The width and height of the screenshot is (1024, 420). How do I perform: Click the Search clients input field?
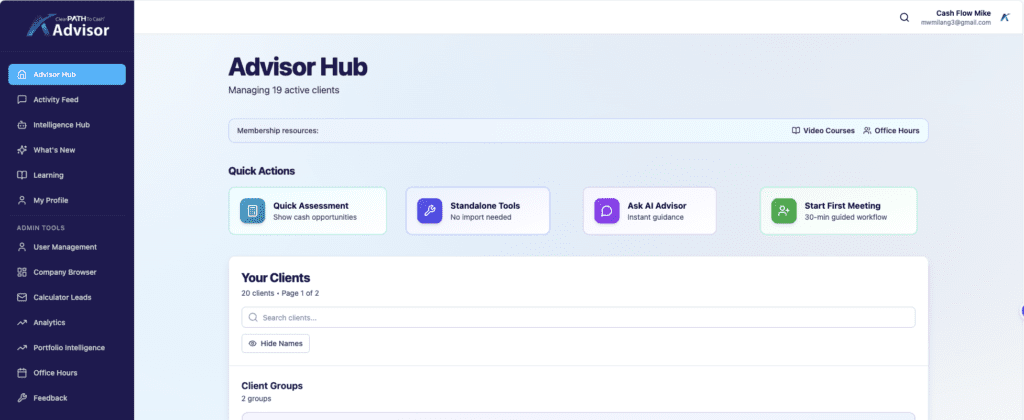pyautogui.click(x=578, y=317)
